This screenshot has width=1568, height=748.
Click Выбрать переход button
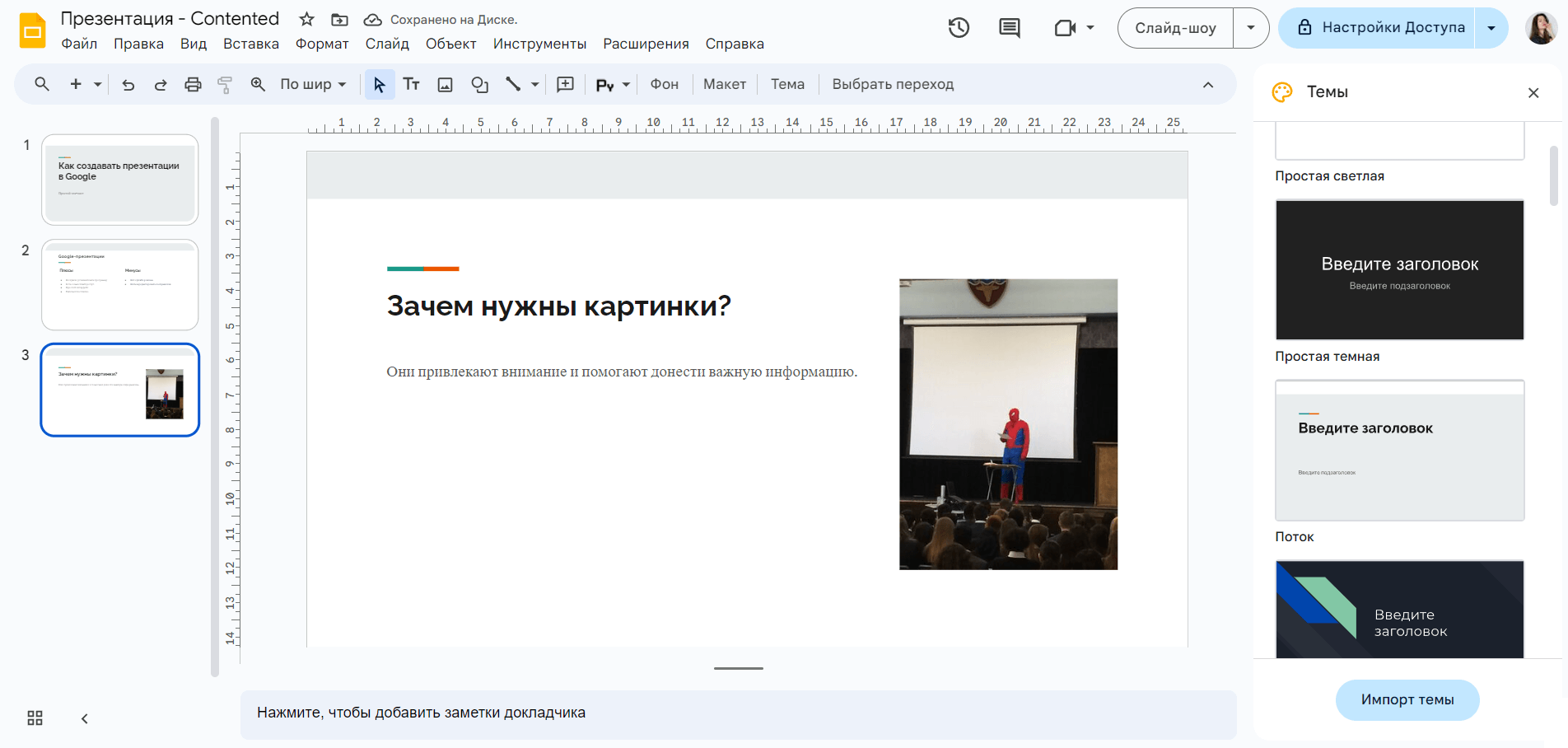click(x=893, y=84)
